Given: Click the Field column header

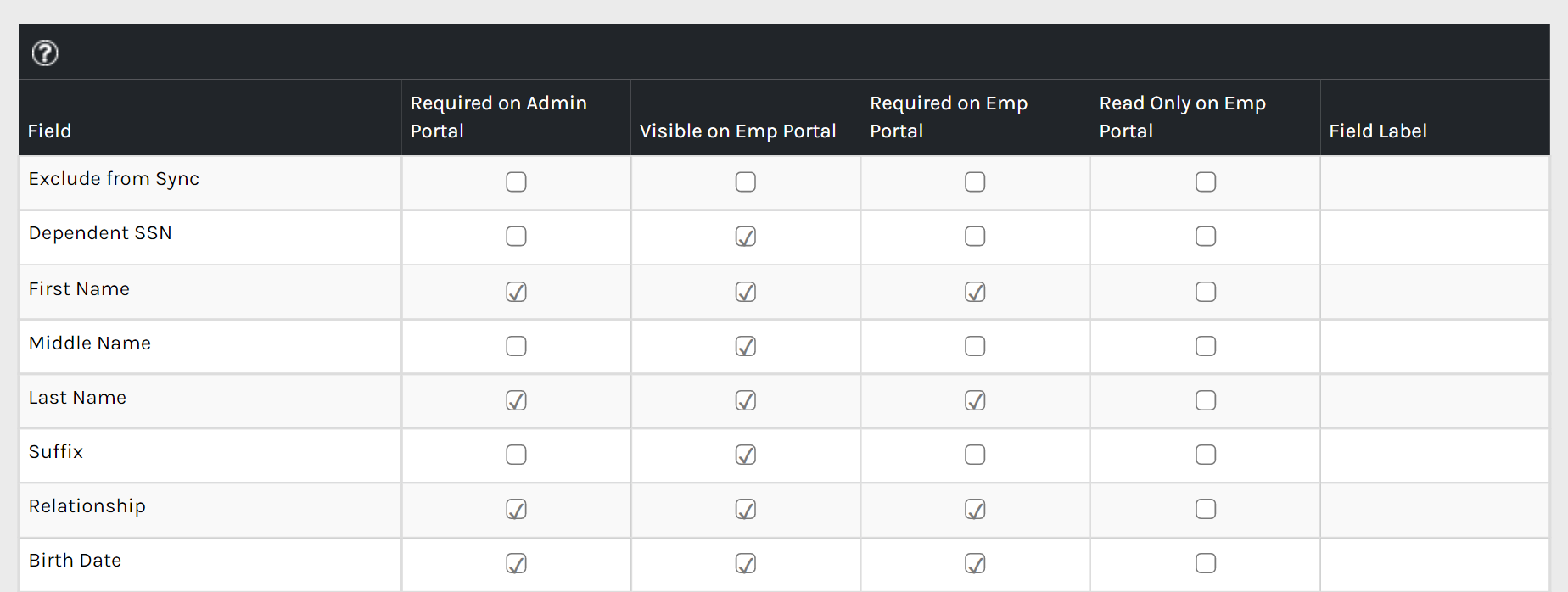Looking at the screenshot, I should pyautogui.click(x=50, y=131).
